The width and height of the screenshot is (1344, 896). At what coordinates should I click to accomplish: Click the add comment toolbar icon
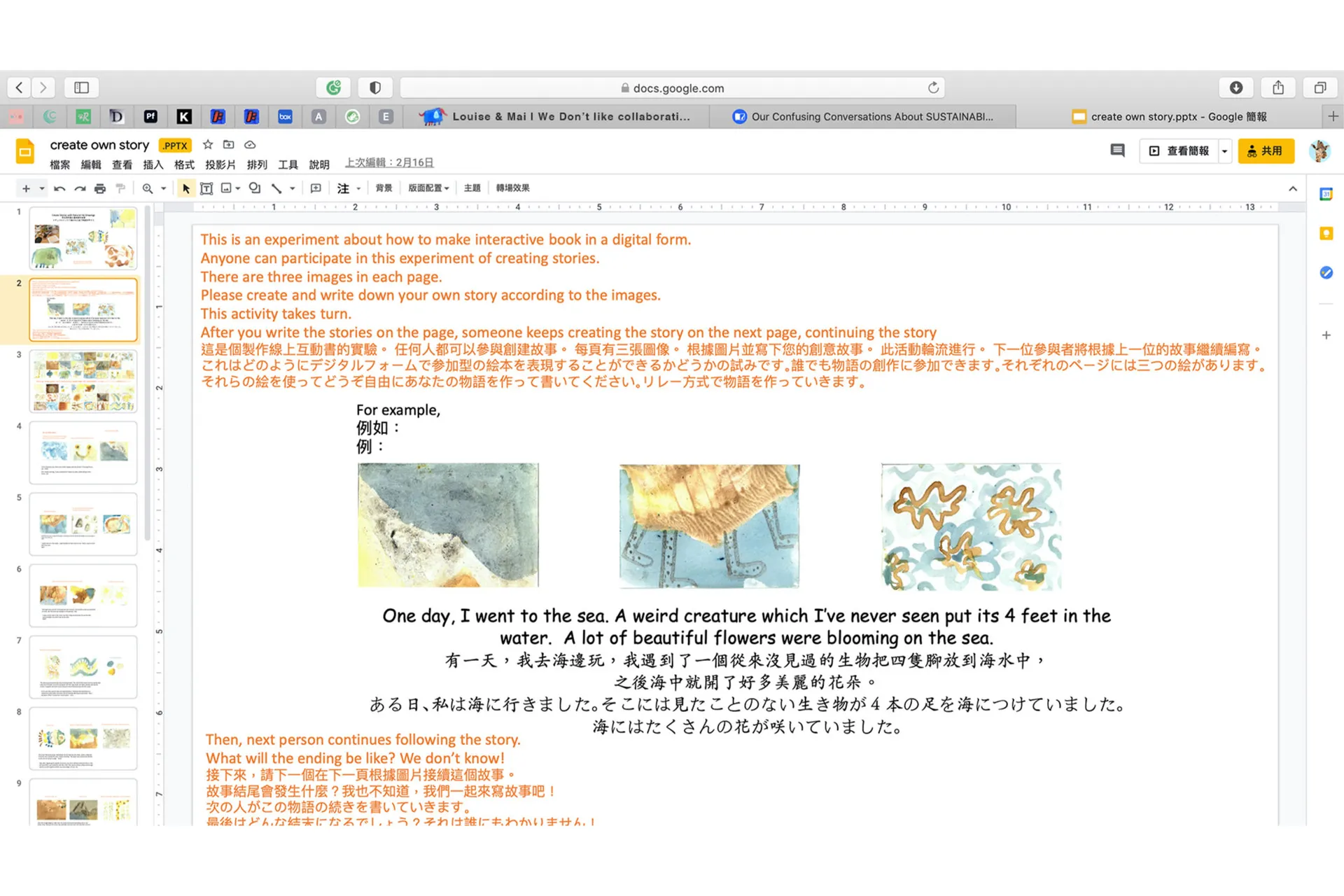tap(316, 188)
